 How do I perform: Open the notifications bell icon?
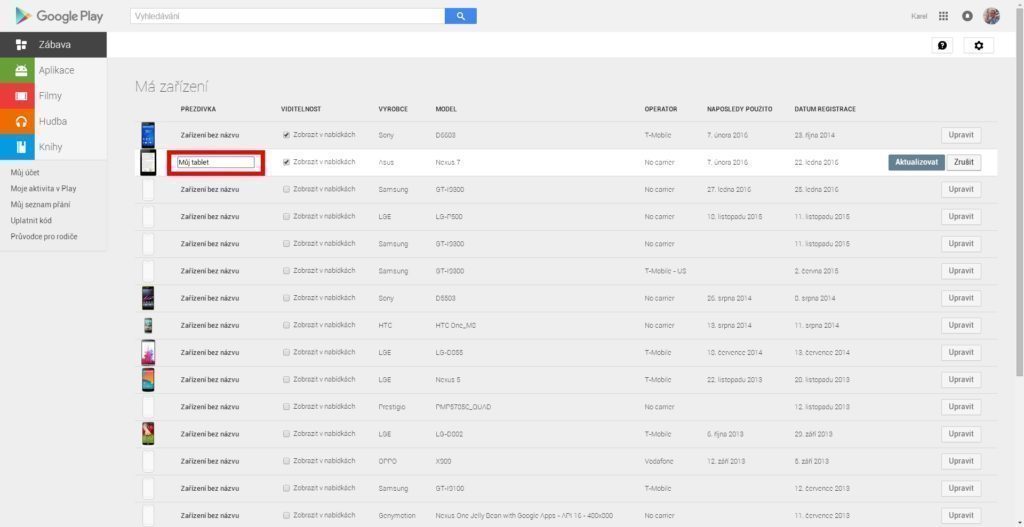click(967, 16)
